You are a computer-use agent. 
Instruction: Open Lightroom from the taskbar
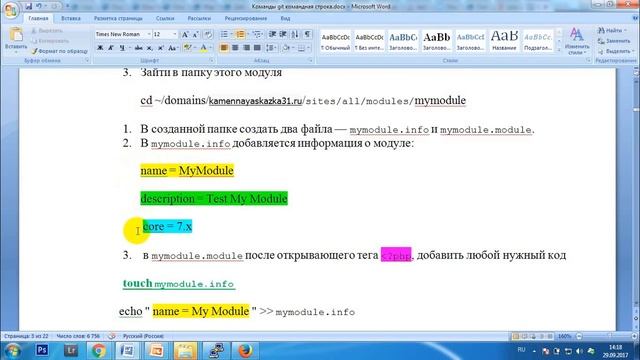[x=71, y=350]
